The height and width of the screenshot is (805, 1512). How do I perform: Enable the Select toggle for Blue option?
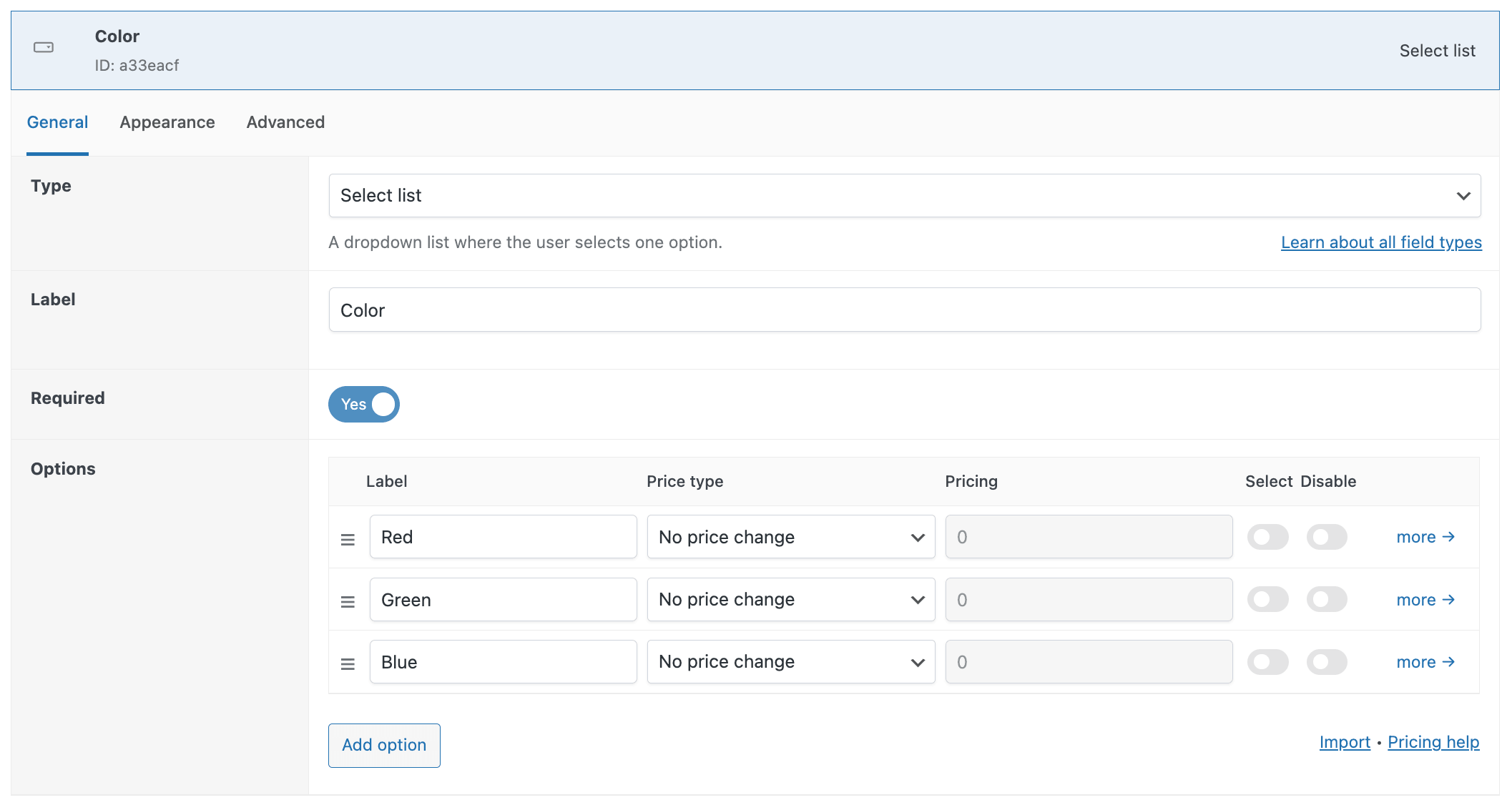(x=1267, y=661)
